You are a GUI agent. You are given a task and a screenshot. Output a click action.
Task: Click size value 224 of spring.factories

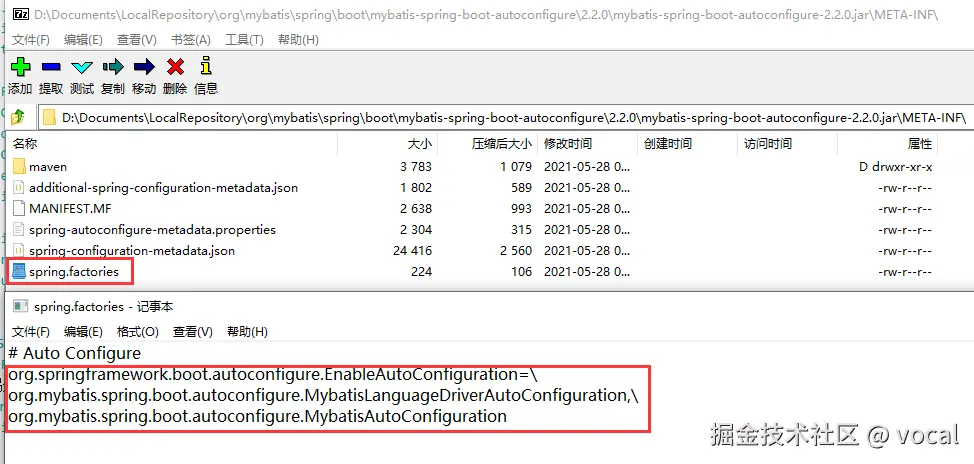[421, 271]
